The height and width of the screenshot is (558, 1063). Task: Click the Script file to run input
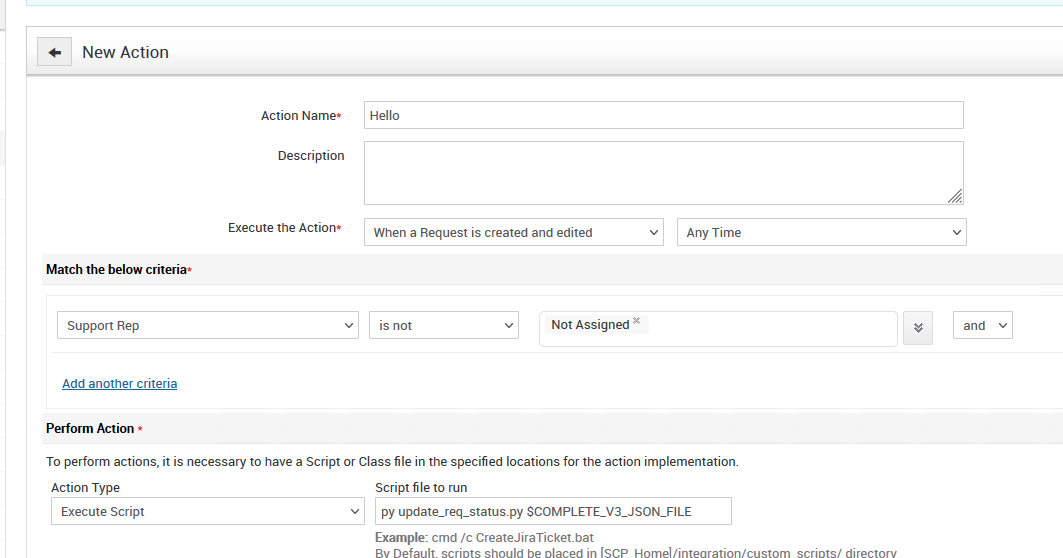pos(553,511)
